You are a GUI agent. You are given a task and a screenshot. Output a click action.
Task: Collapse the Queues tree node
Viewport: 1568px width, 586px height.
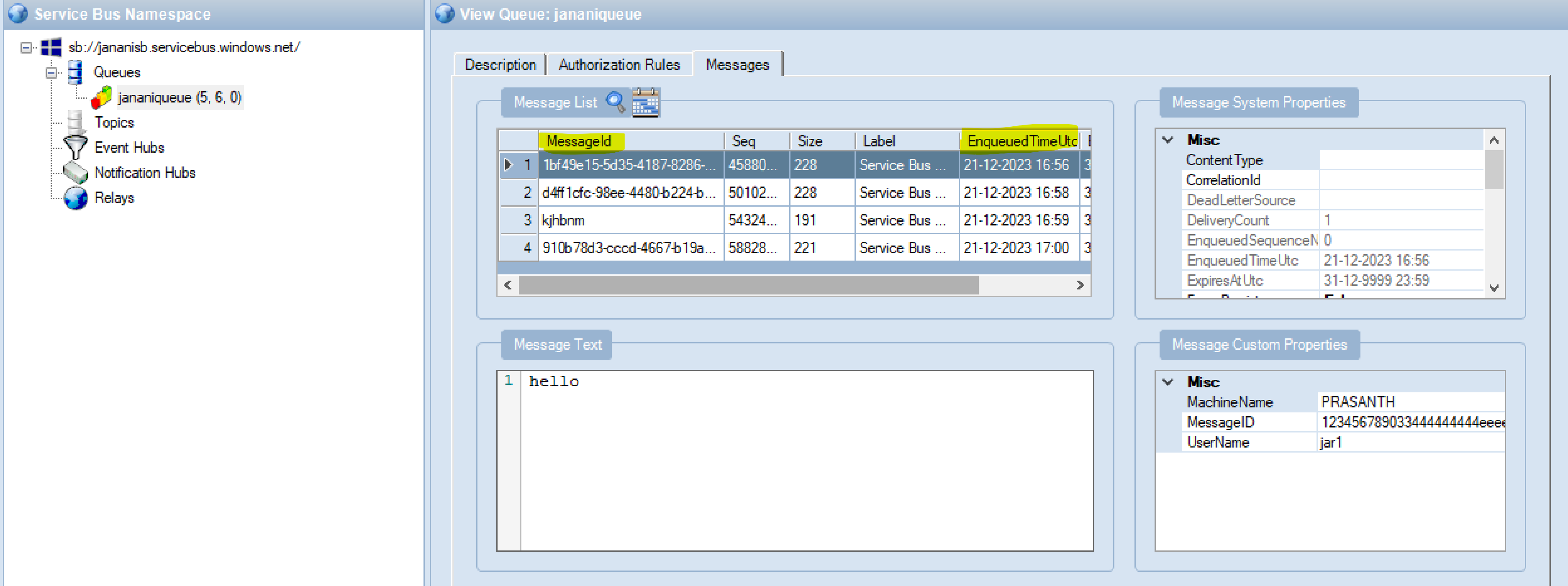pos(51,72)
